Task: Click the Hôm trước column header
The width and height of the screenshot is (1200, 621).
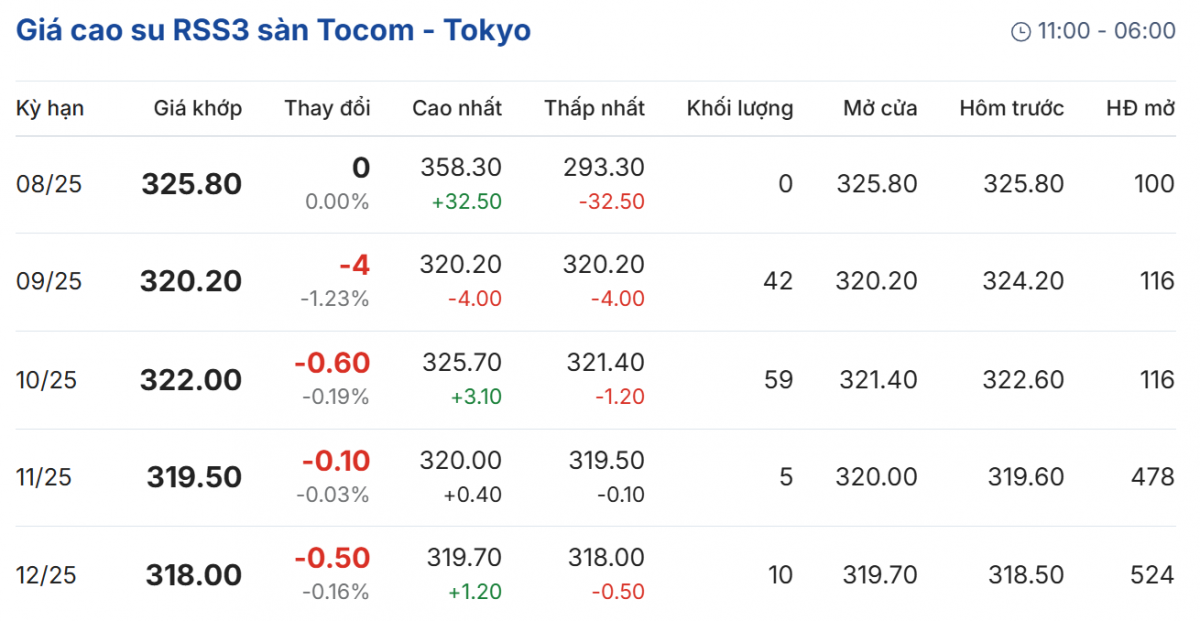Action: point(1012,108)
